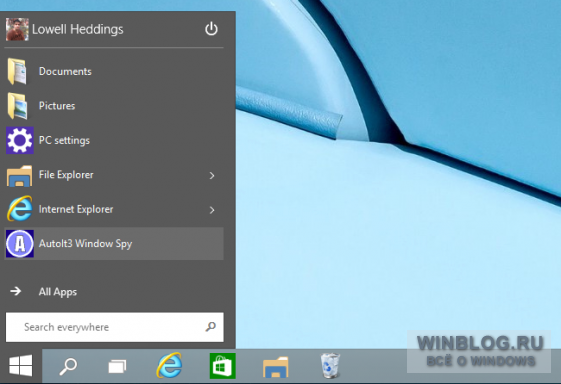Screen dimensions: 561x384
Task: Select the File Explorer label in Start menu
Action: click(66, 175)
